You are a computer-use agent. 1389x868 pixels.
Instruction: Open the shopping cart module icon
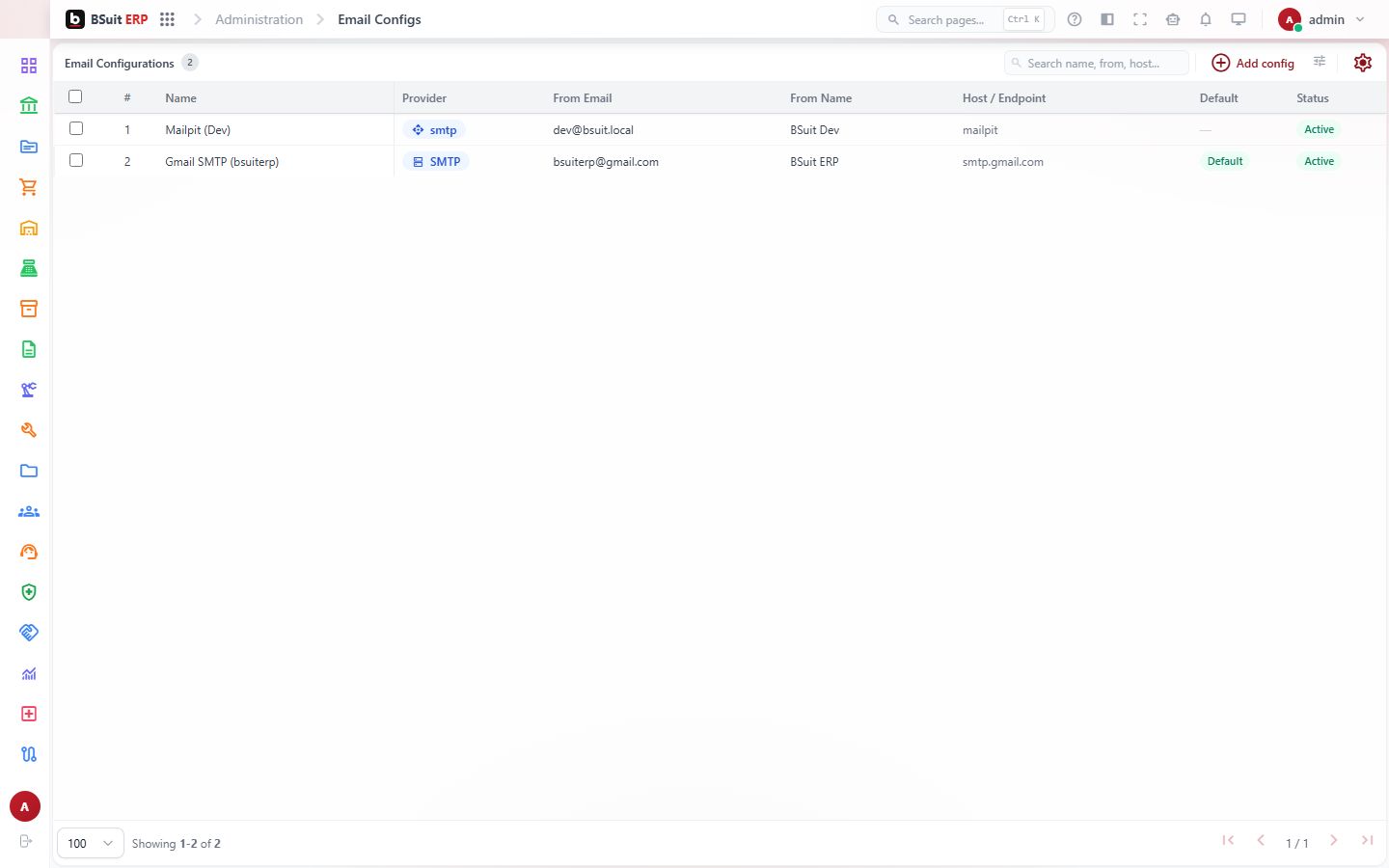pyautogui.click(x=29, y=187)
